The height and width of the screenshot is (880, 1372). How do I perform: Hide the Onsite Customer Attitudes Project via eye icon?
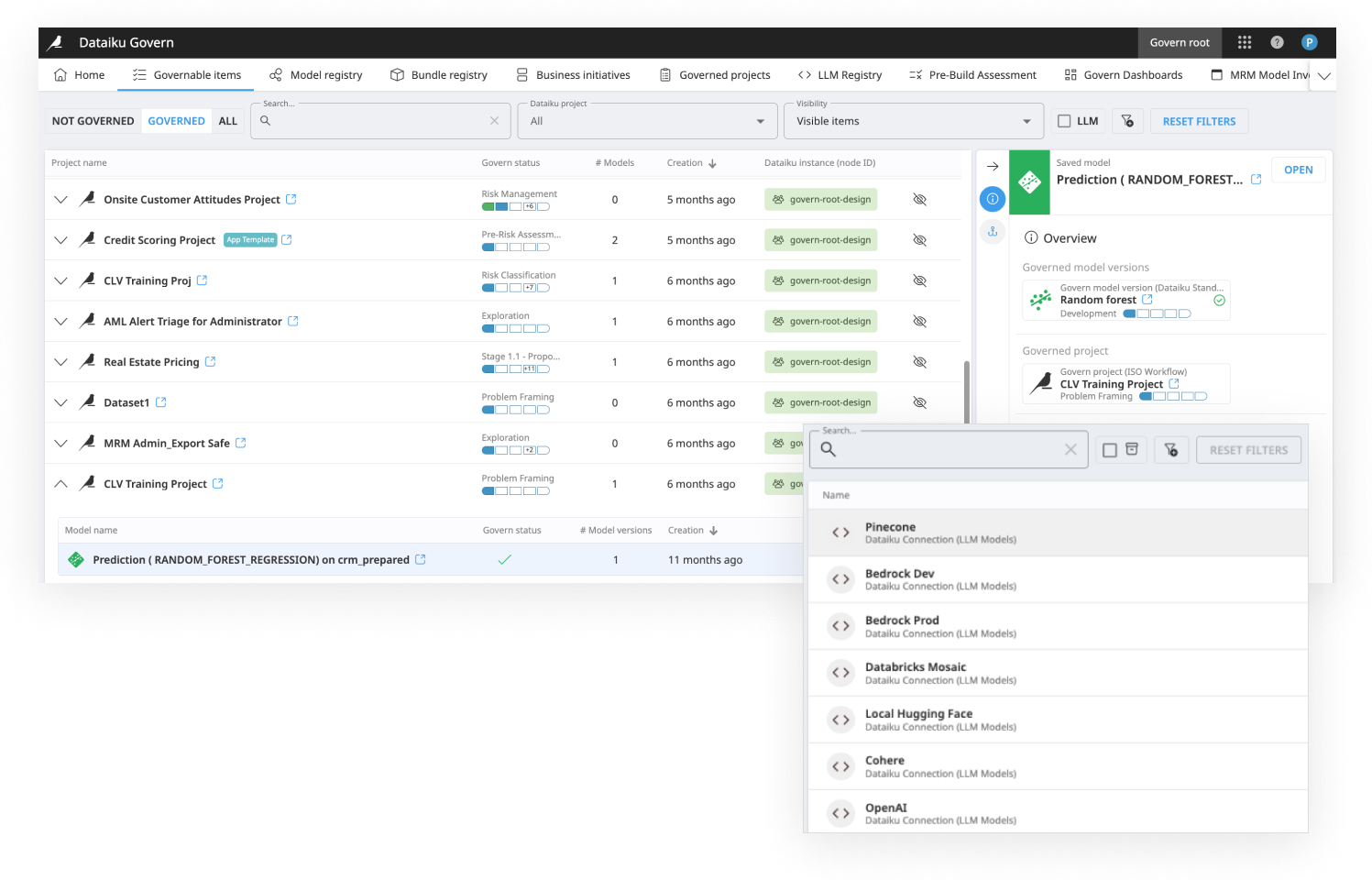(919, 199)
